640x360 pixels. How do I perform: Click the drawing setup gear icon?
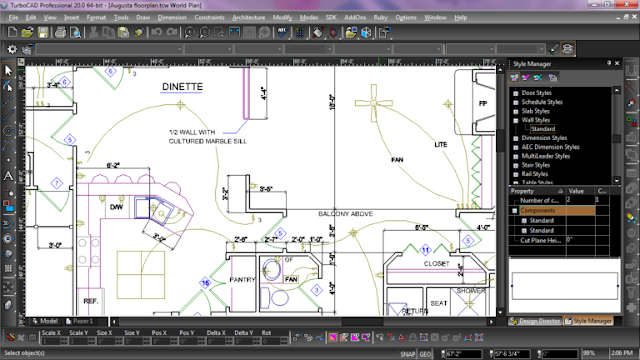tap(12, 49)
